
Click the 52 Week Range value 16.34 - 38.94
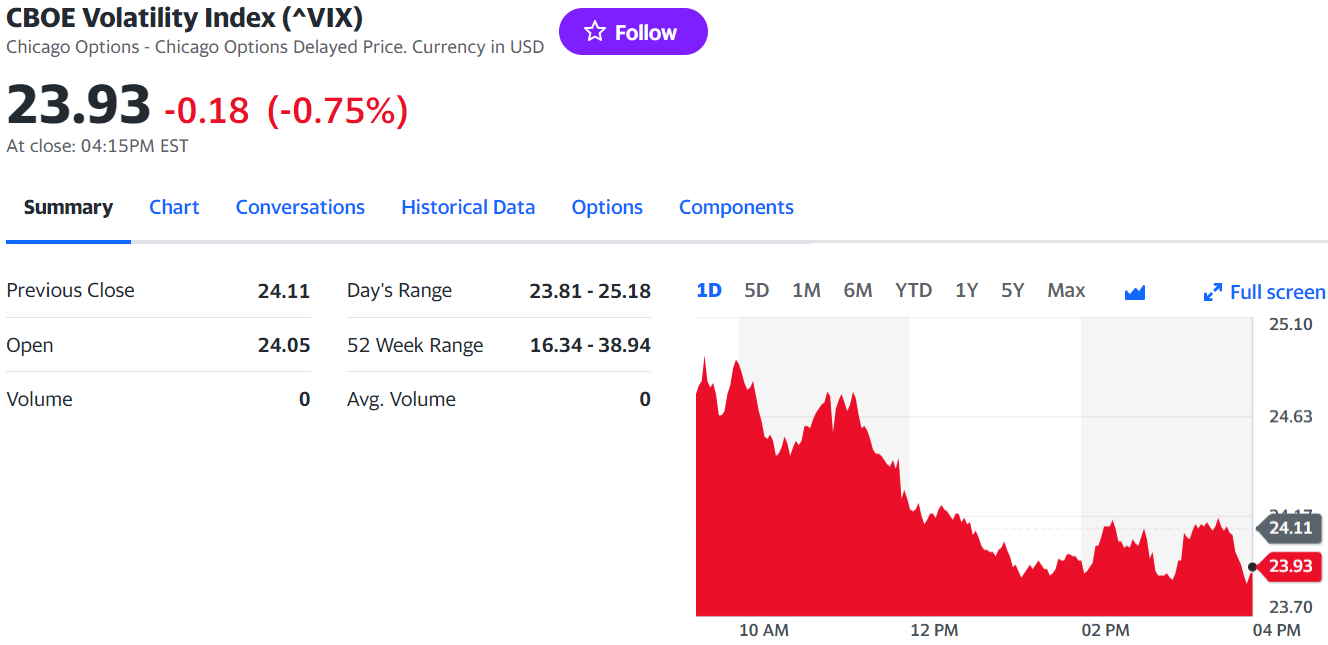pyautogui.click(x=590, y=345)
